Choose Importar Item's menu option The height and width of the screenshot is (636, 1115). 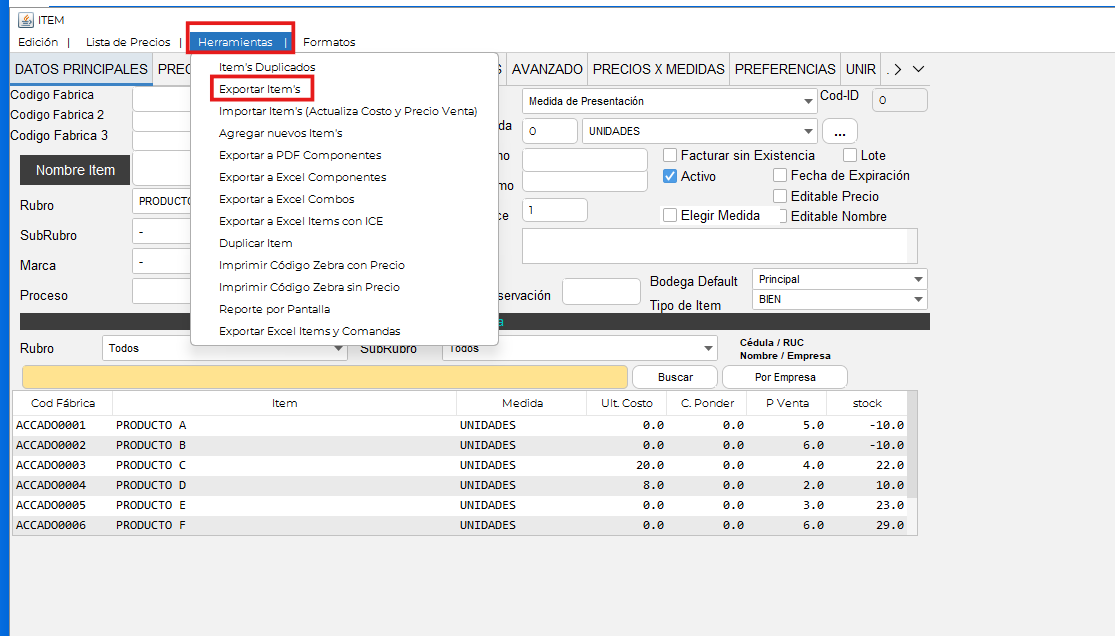(x=348, y=111)
